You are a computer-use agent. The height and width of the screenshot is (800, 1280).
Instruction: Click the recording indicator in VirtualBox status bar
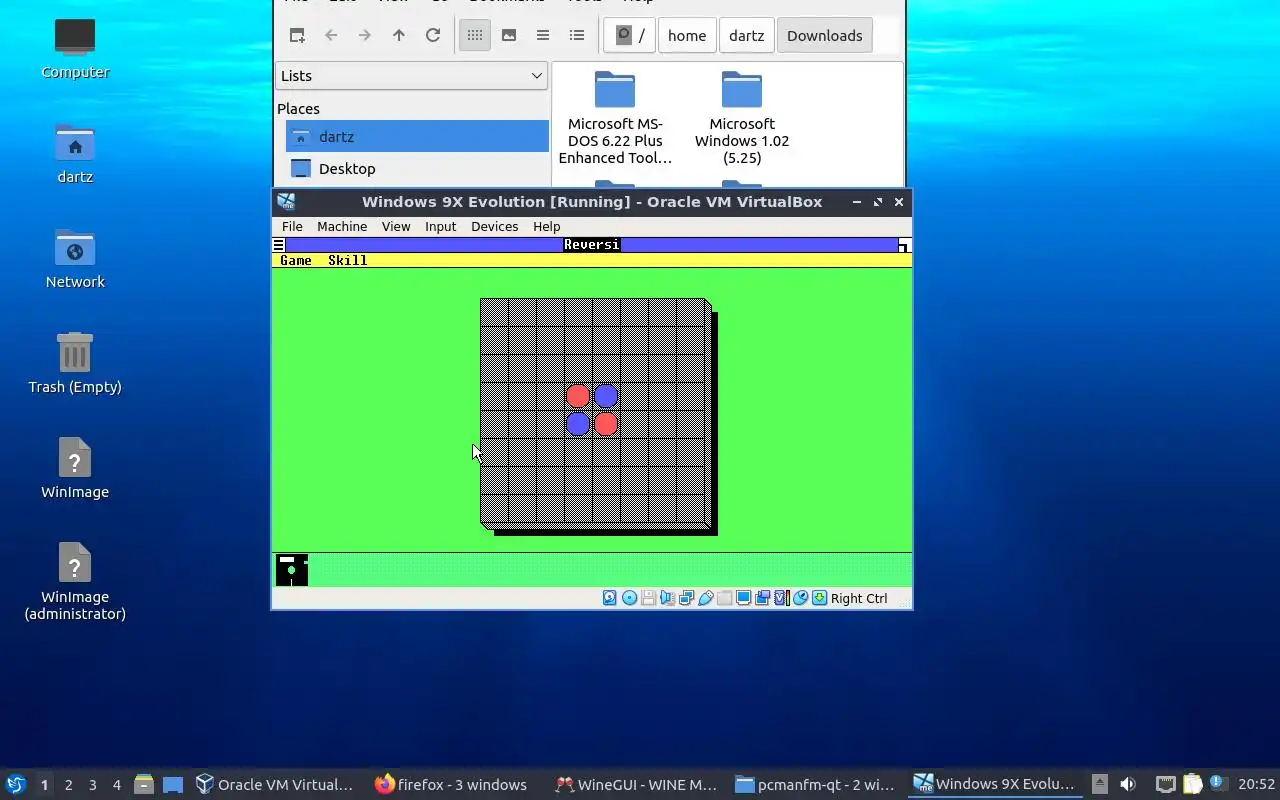tap(762, 598)
